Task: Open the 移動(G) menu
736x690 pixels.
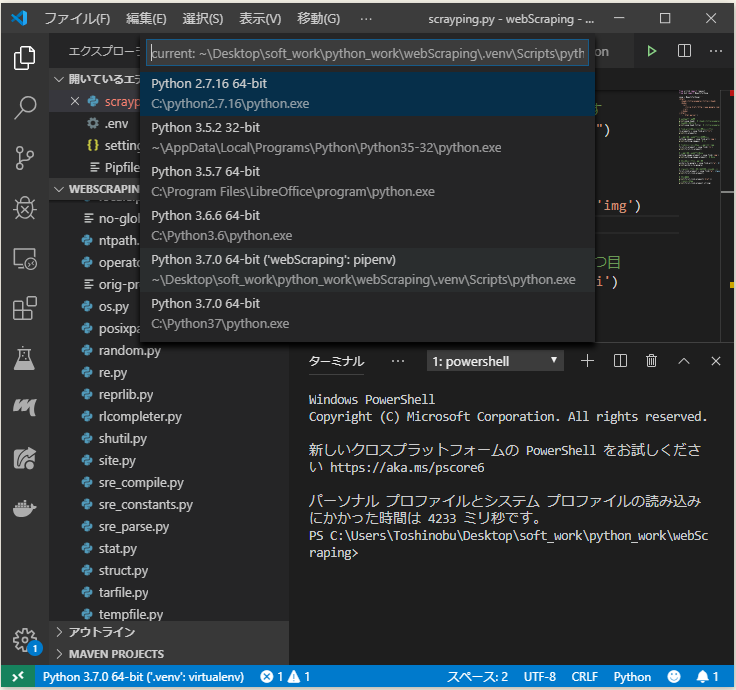Action: point(318,19)
